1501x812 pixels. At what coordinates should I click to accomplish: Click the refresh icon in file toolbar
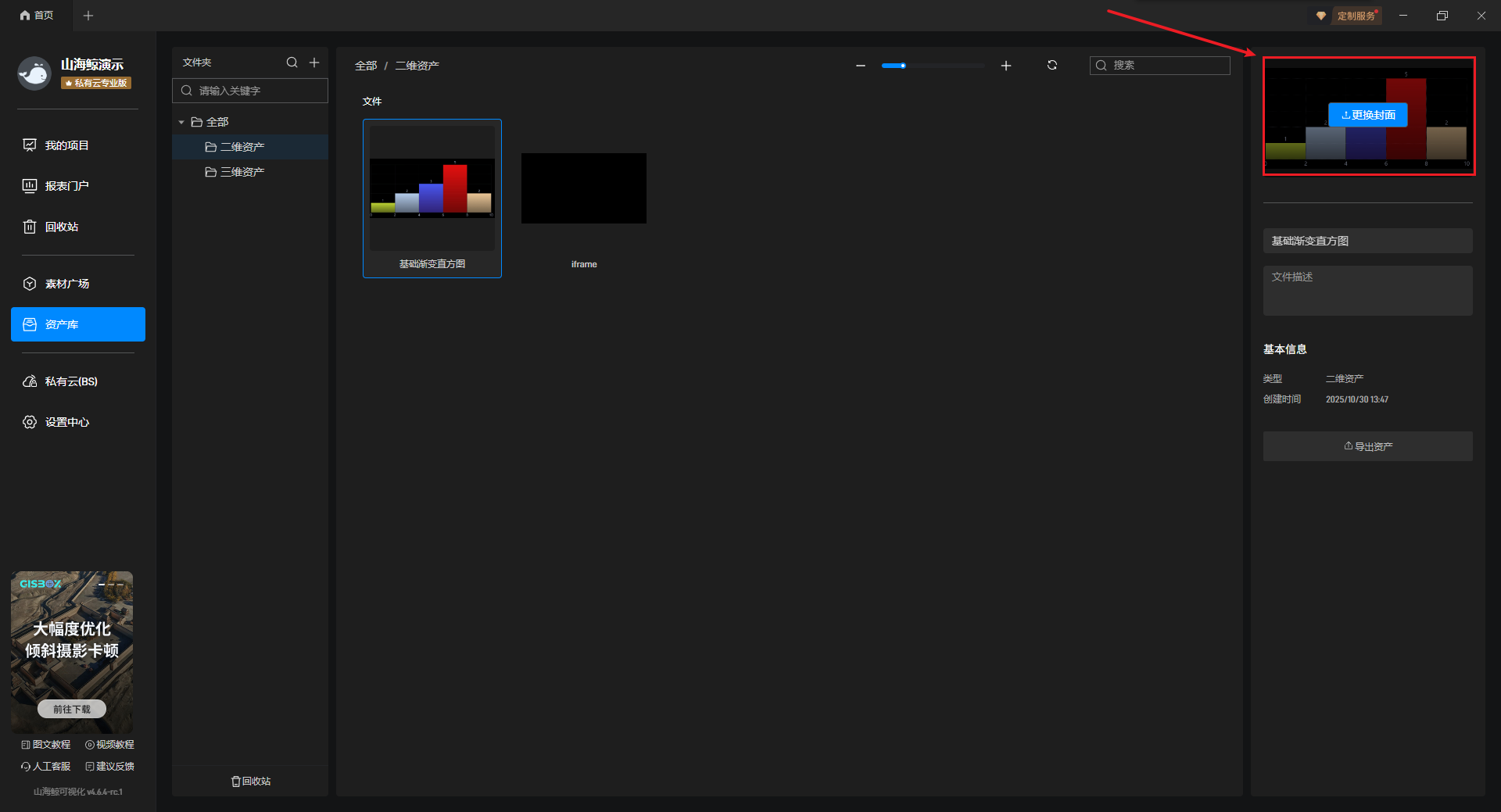click(1052, 66)
